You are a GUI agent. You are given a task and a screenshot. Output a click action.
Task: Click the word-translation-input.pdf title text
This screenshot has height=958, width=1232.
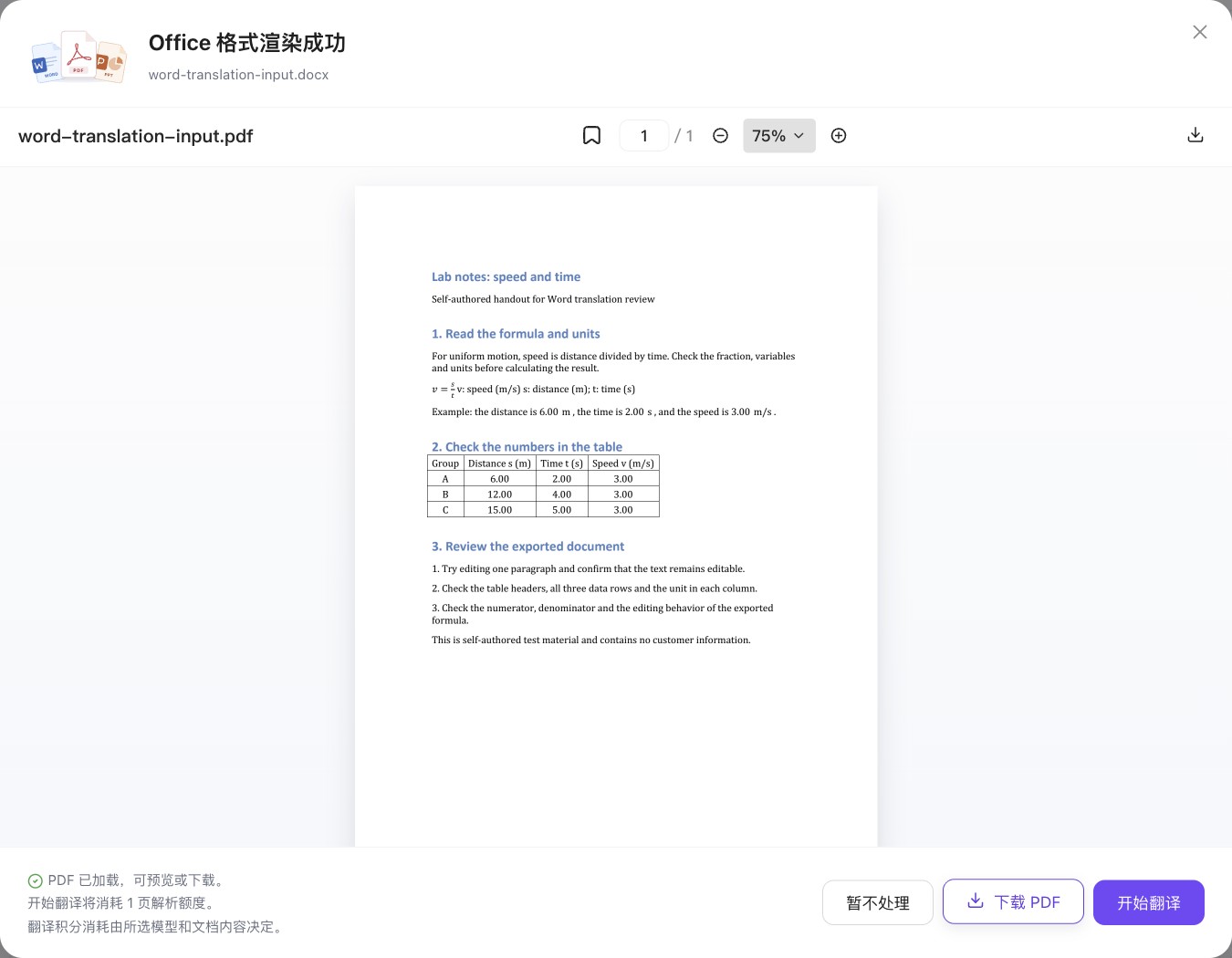[x=136, y=136]
